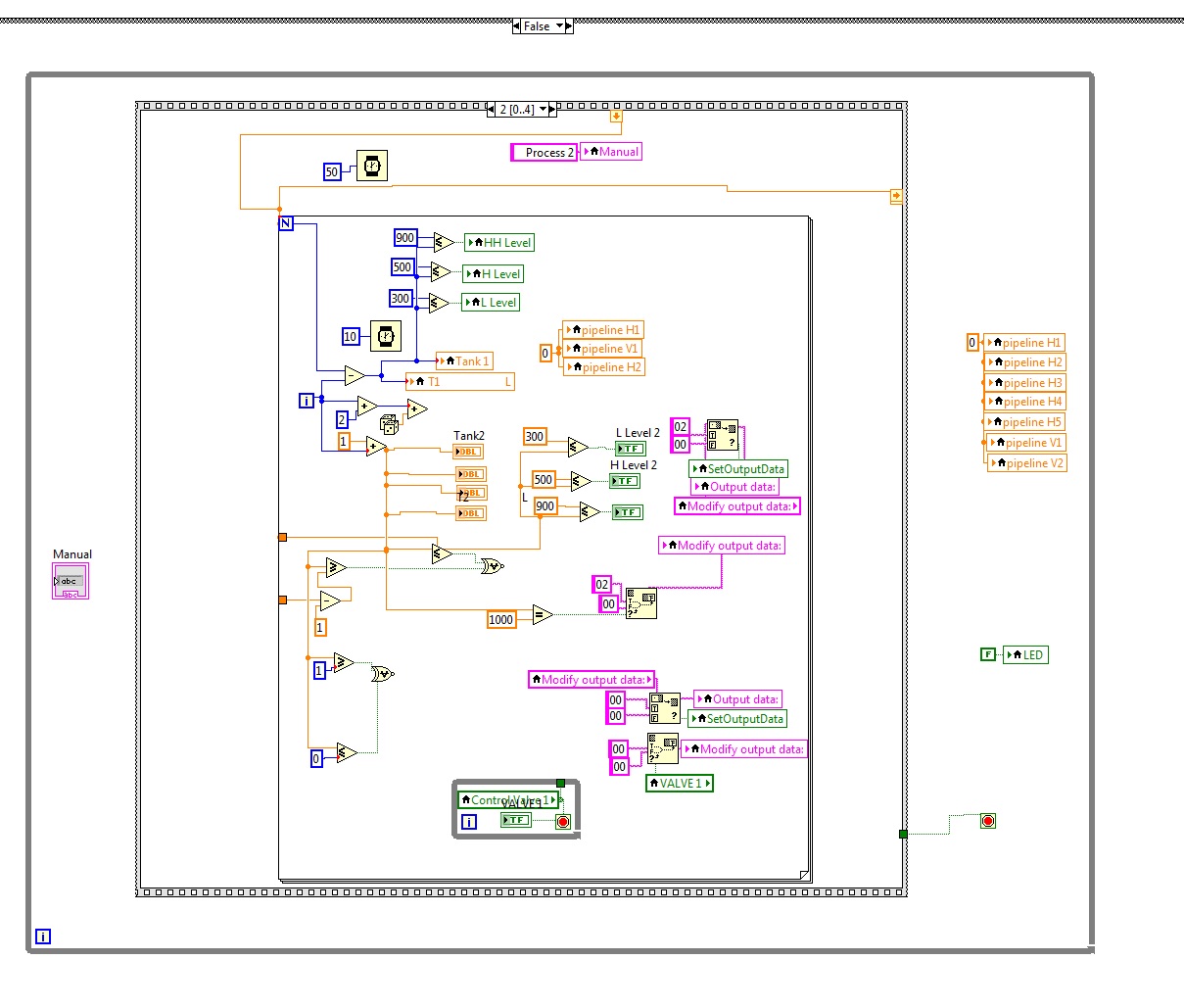Click the outer loop iteration terminal i
Image resolution: width=1184 pixels, height=1008 pixels.
(x=43, y=936)
